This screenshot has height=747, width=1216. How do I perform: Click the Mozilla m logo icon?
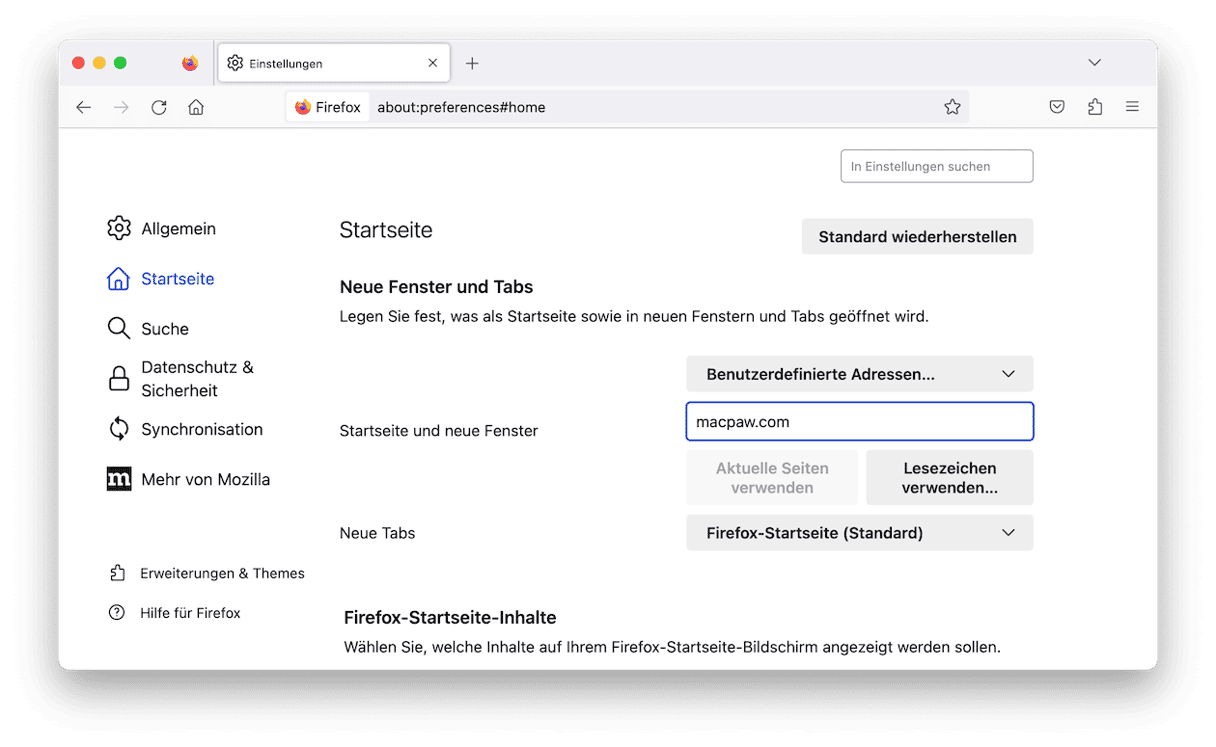click(119, 479)
